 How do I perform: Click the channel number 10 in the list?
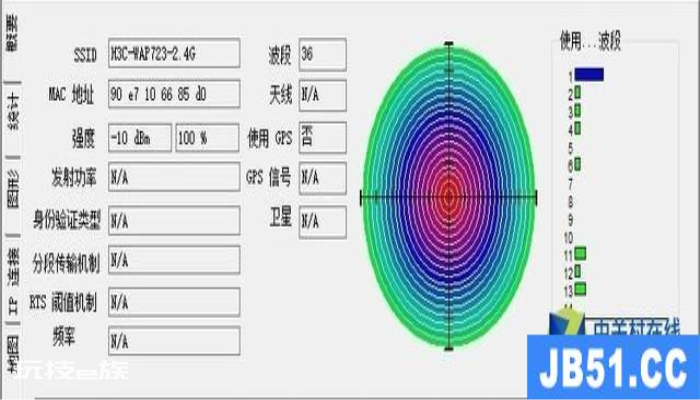click(x=568, y=238)
